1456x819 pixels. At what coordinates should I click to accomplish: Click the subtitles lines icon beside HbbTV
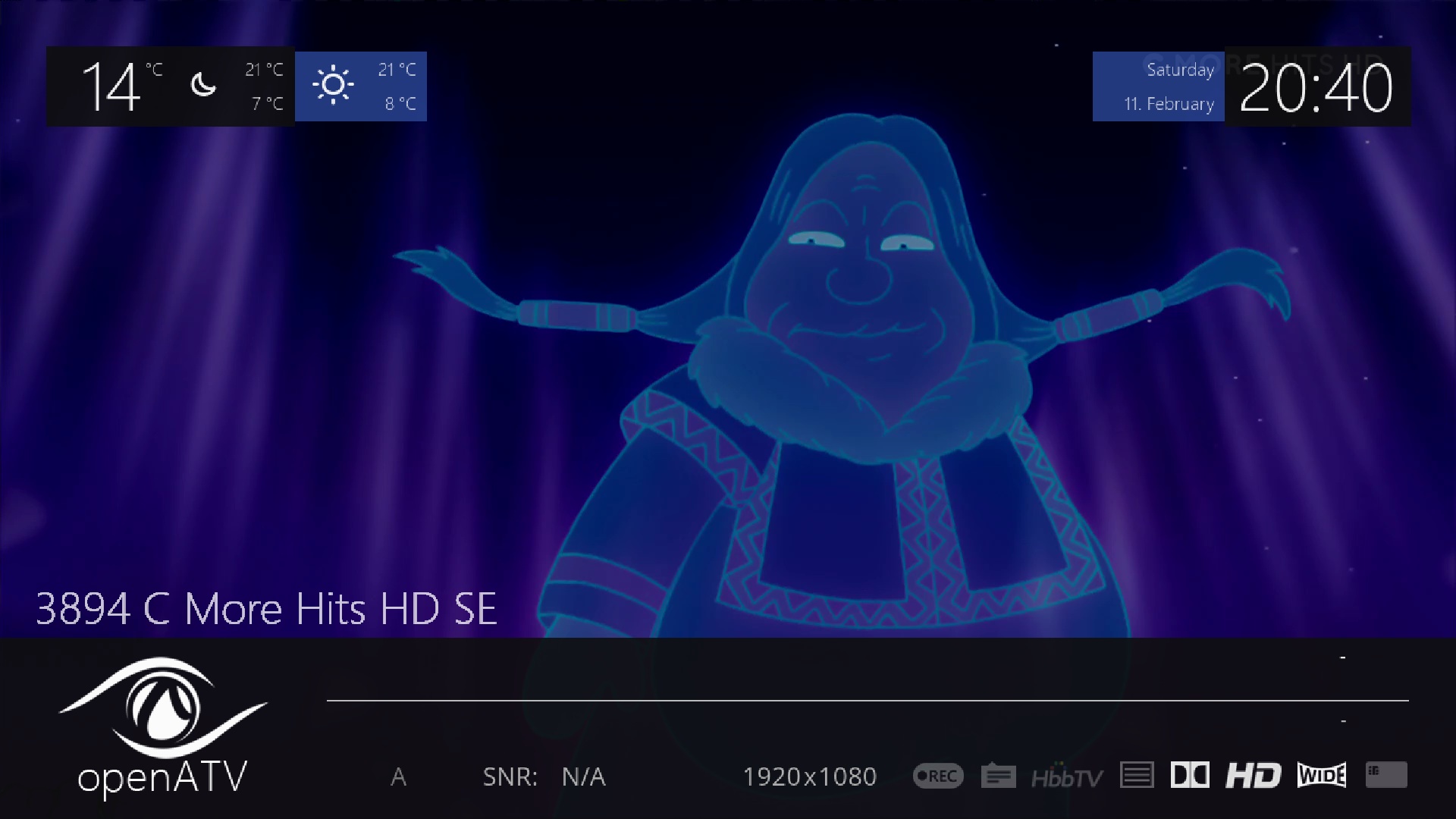(x=1137, y=776)
